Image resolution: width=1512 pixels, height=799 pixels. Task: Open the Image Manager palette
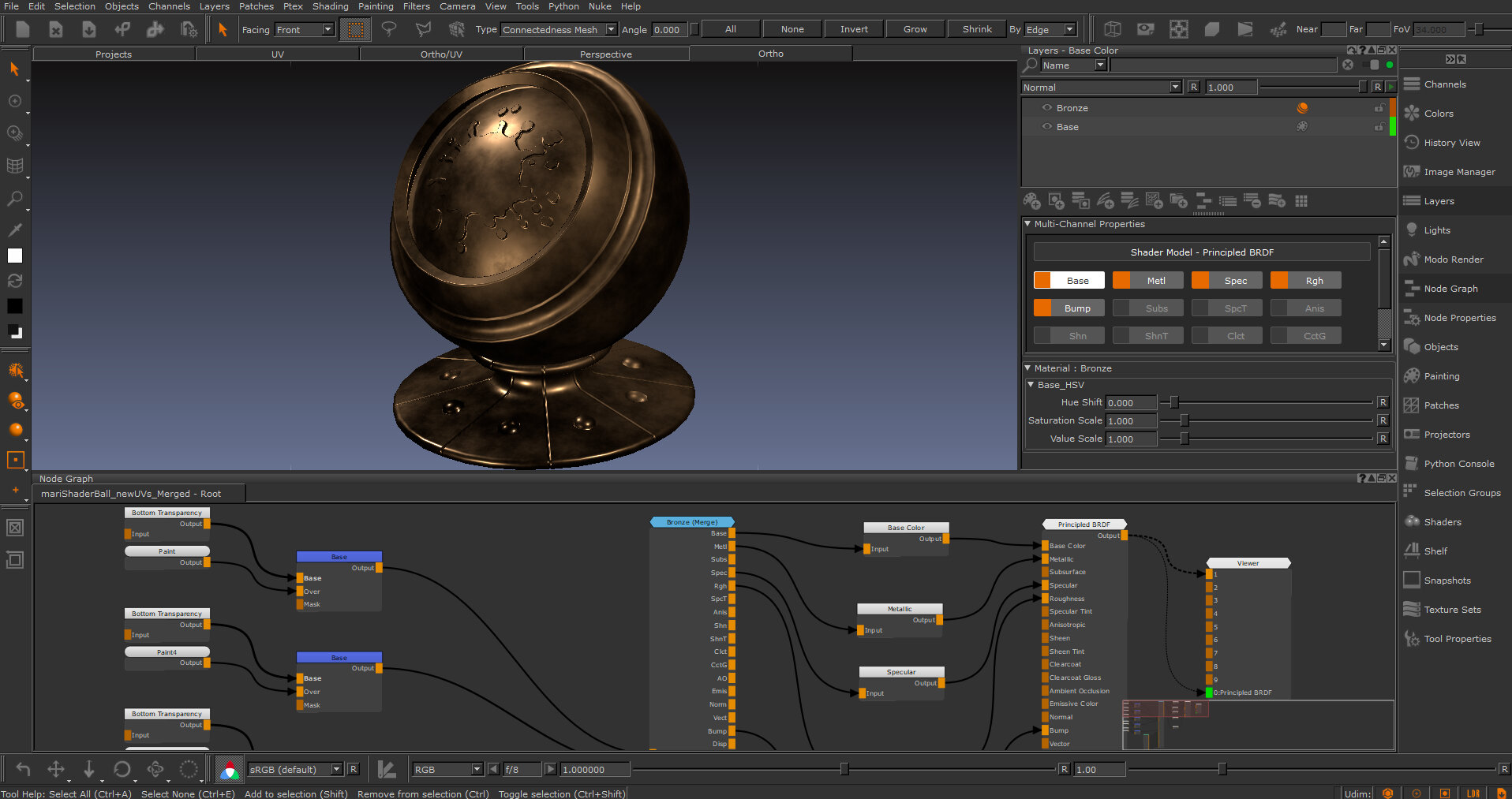point(1459,172)
